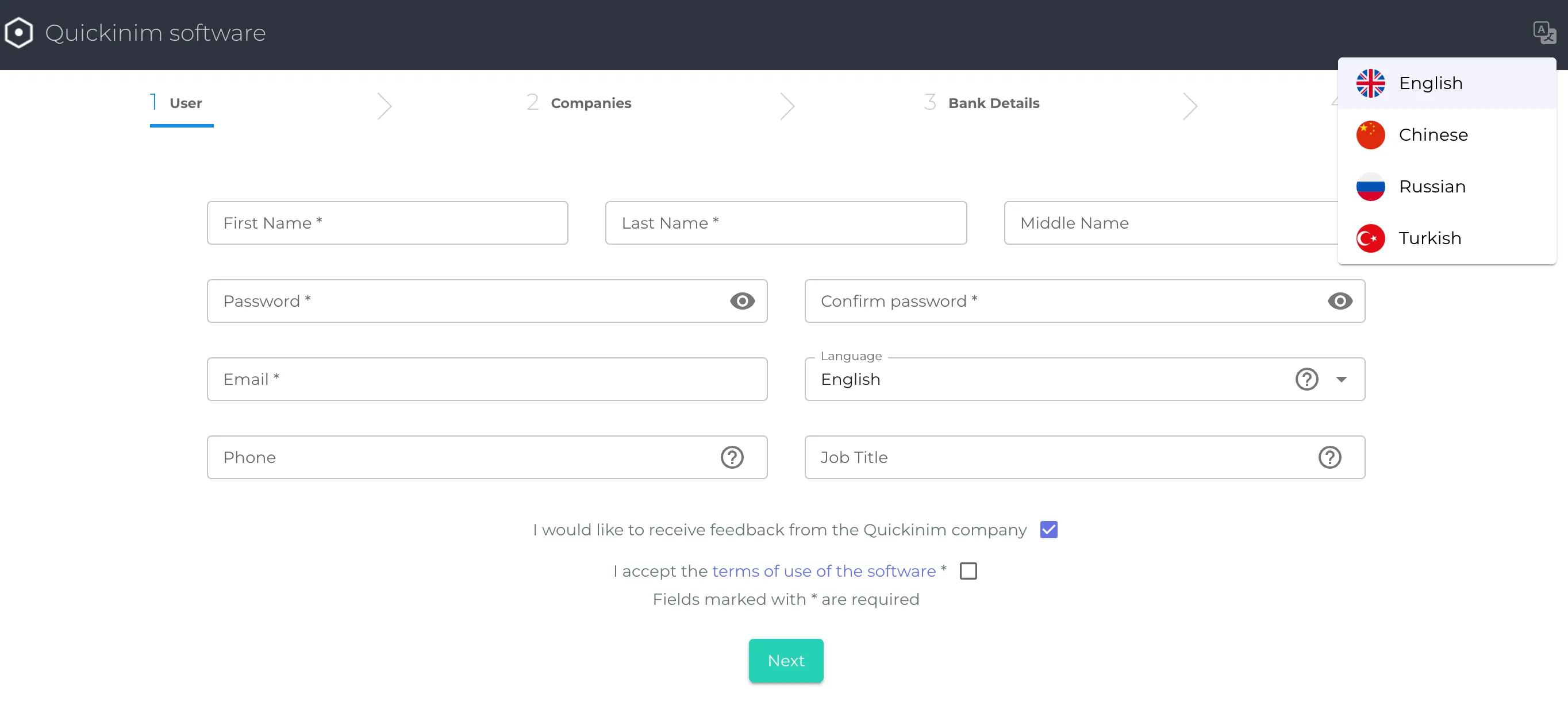1568x710 pixels.
Task: Open the Bank Details step
Action: [x=994, y=103]
